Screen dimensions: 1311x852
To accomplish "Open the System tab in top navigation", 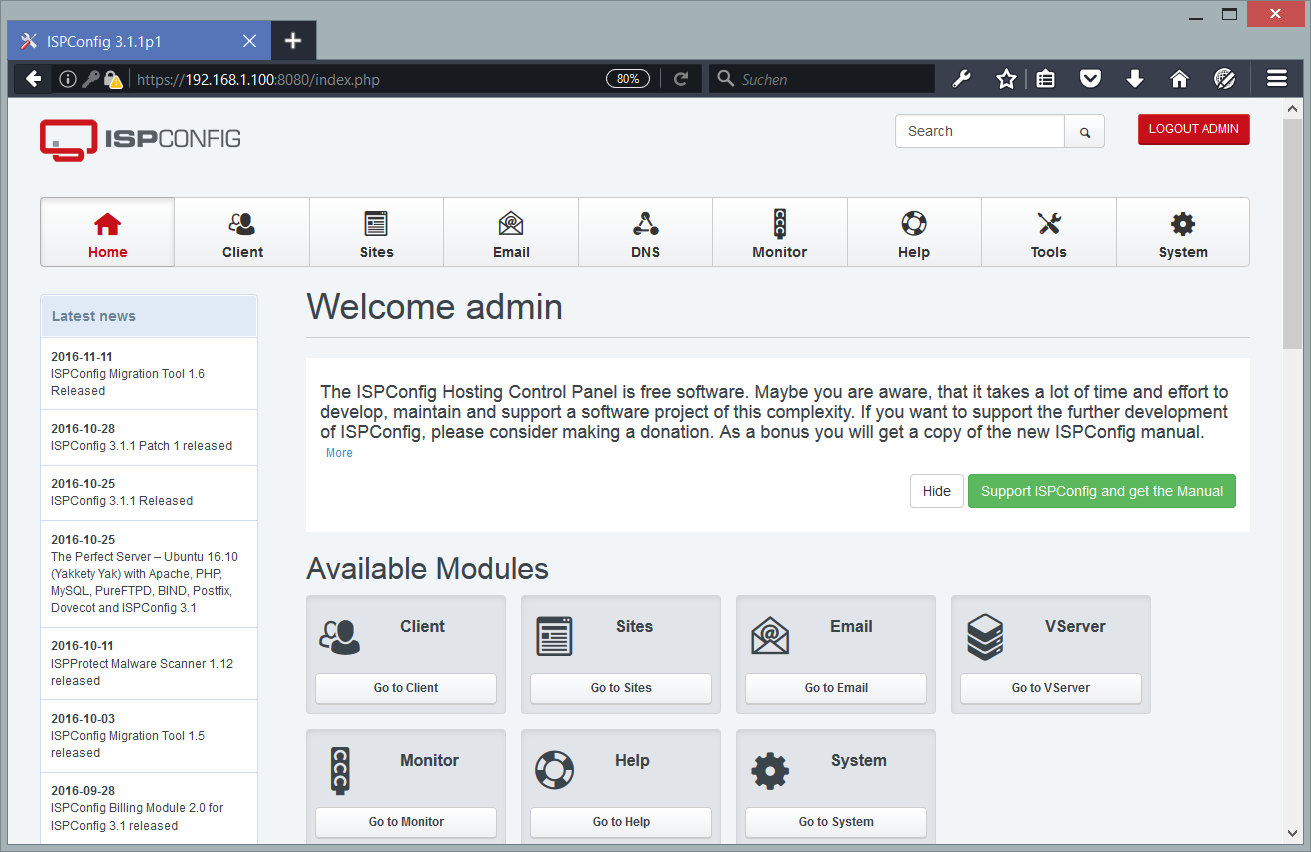I will (x=1183, y=232).
